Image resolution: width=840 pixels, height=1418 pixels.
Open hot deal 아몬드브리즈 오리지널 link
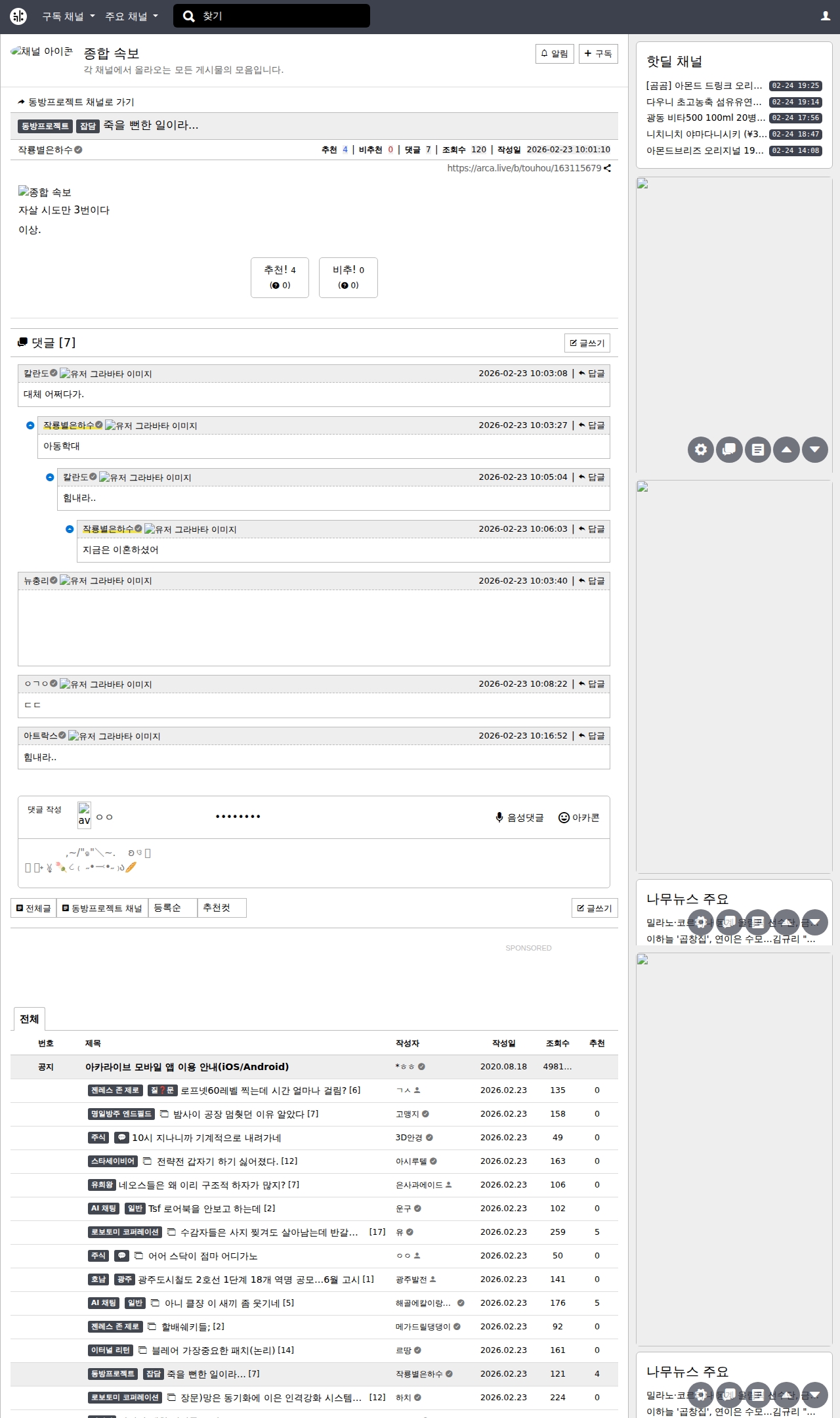click(705, 150)
